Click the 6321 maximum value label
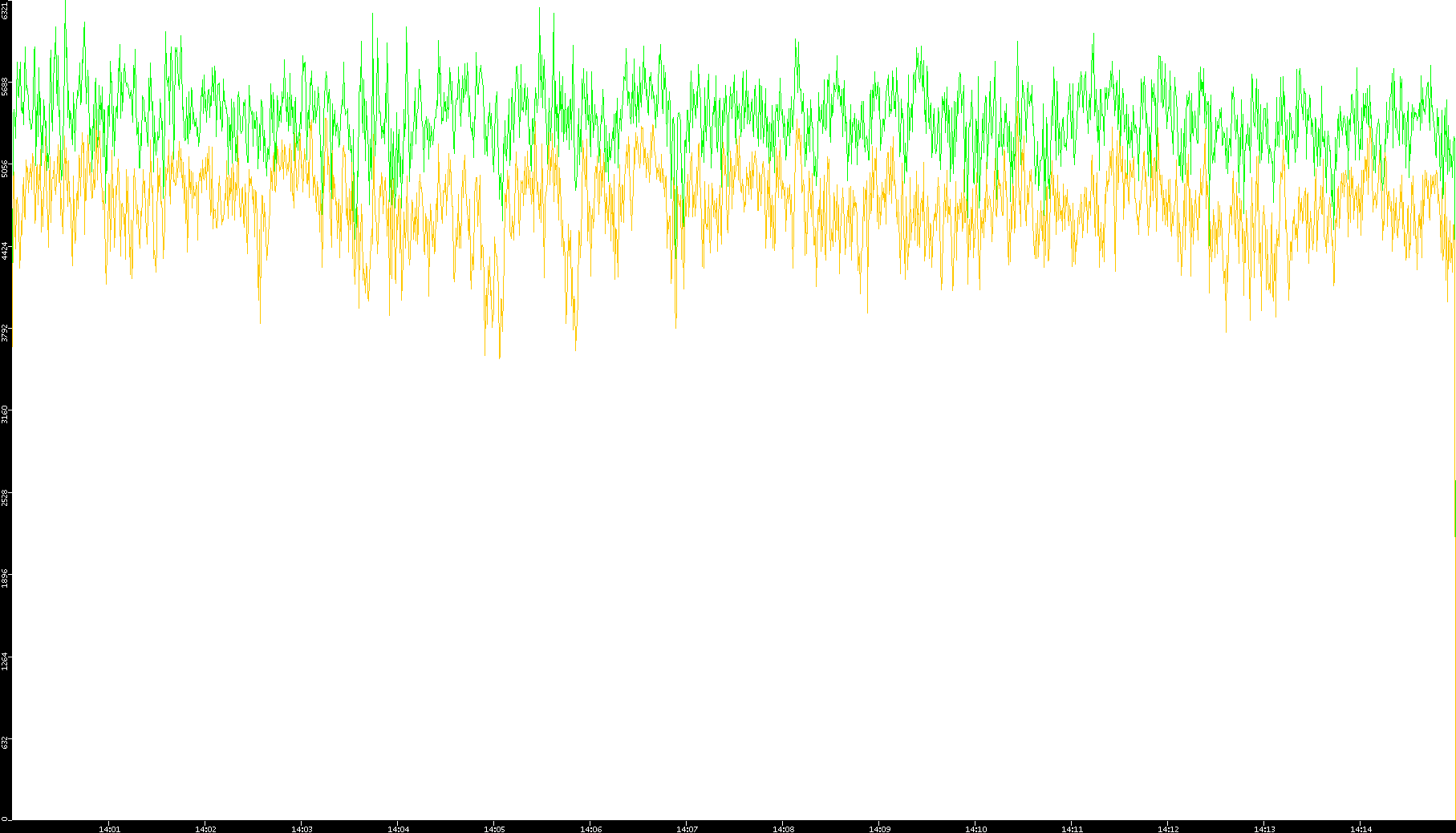This screenshot has height=833, width=1456. tap(6, 10)
